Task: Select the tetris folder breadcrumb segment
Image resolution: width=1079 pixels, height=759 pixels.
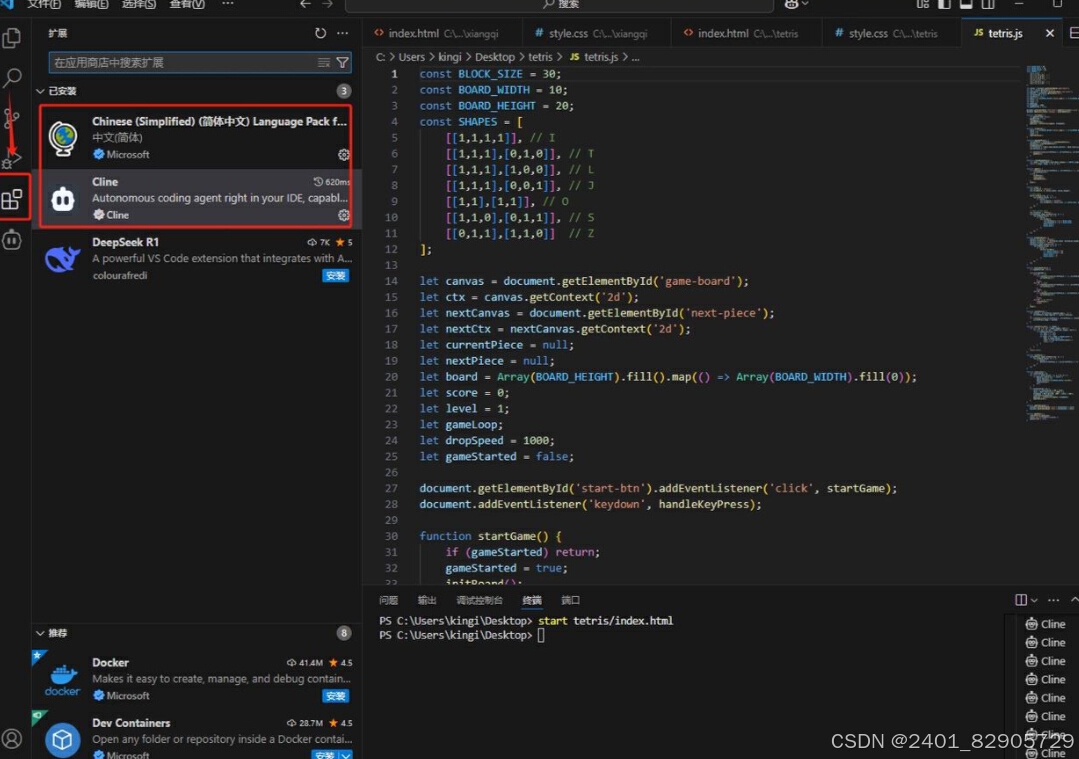Action: click(540, 57)
